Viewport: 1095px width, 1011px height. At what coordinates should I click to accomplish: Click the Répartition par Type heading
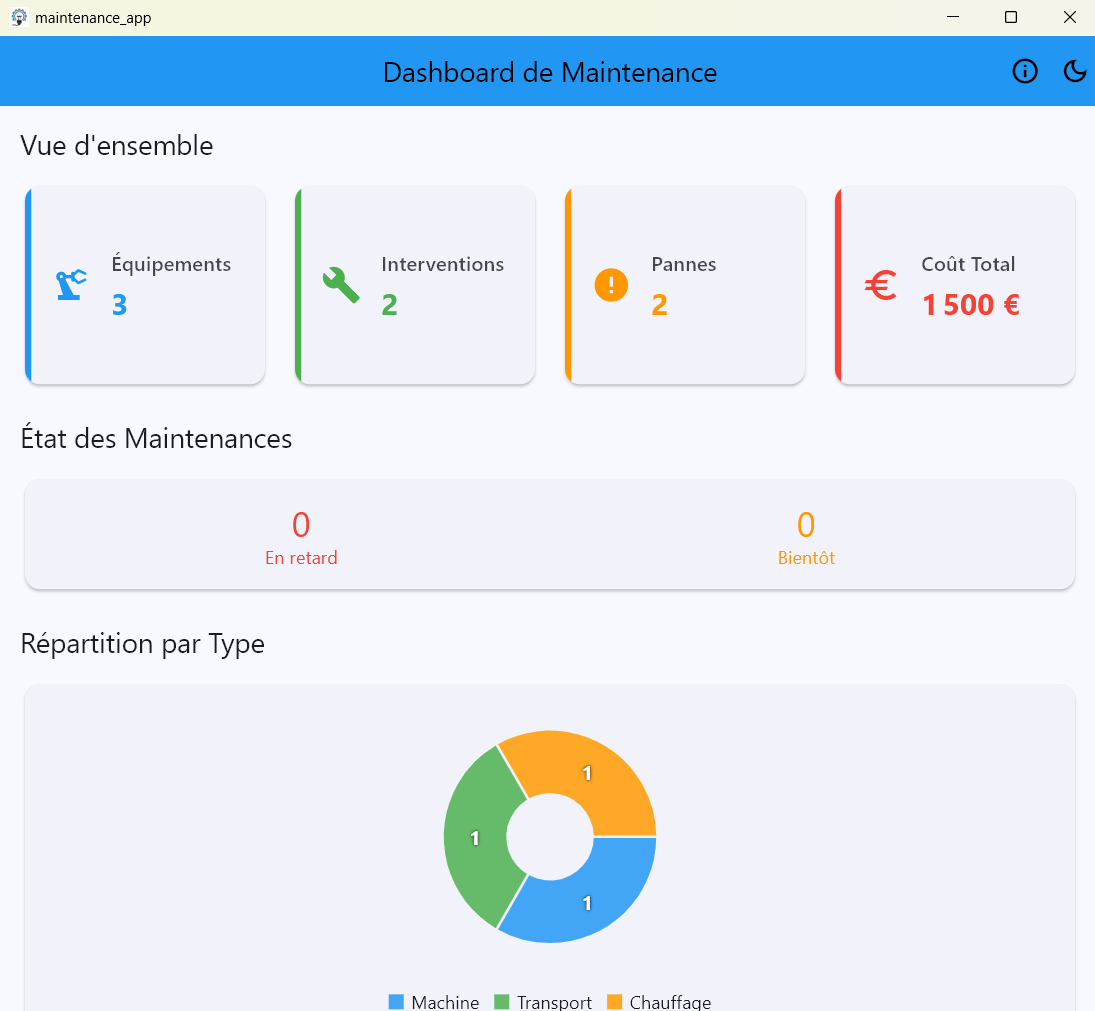(x=142, y=644)
